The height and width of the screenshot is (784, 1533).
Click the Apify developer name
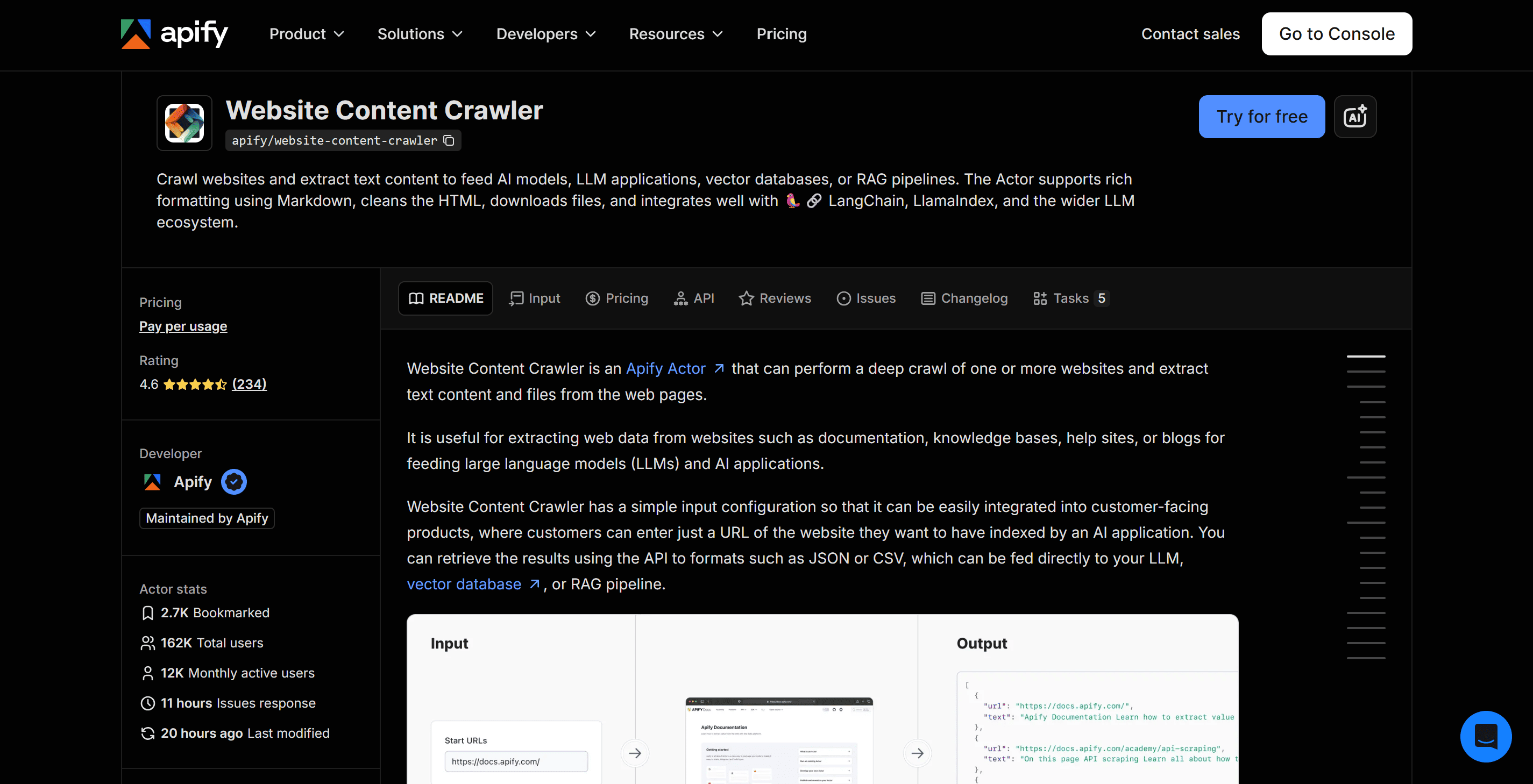[x=193, y=482]
